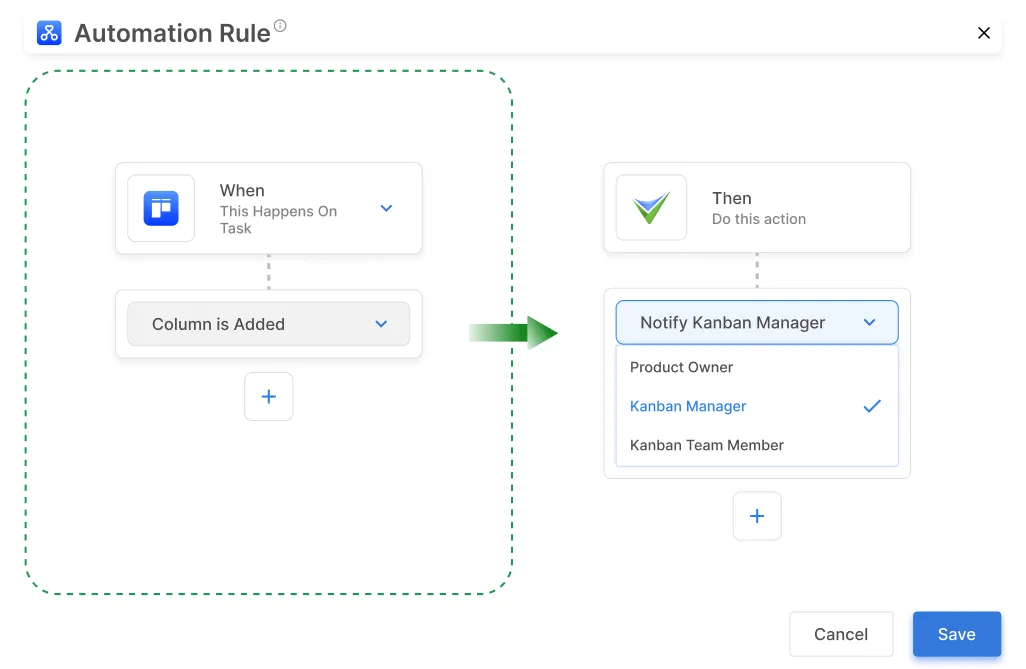Image resolution: width=1026 pixels, height=669 pixels.
Task: Click the plus icon to add another trigger
Action: pos(268,396)
